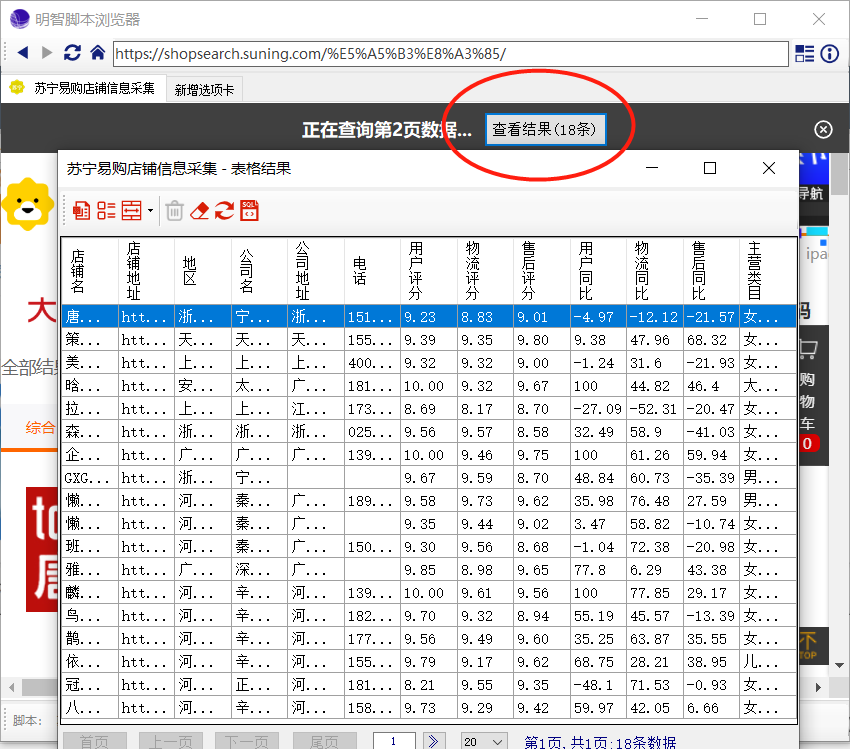Image resolution: width=850 pixels, height=749 pixels.
Task: Click the page number input field
Action: tap(394, 741)
